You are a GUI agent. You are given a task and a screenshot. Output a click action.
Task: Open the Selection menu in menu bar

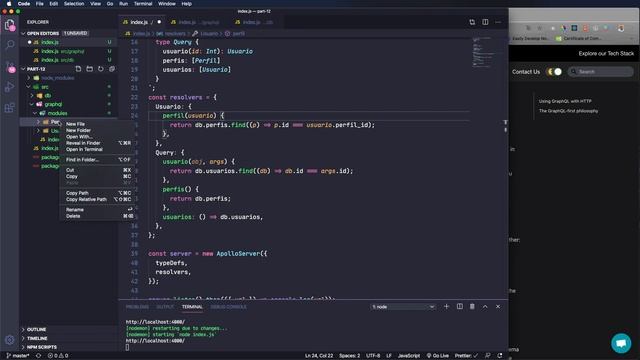pyautogui.click(x=74, y=4)
